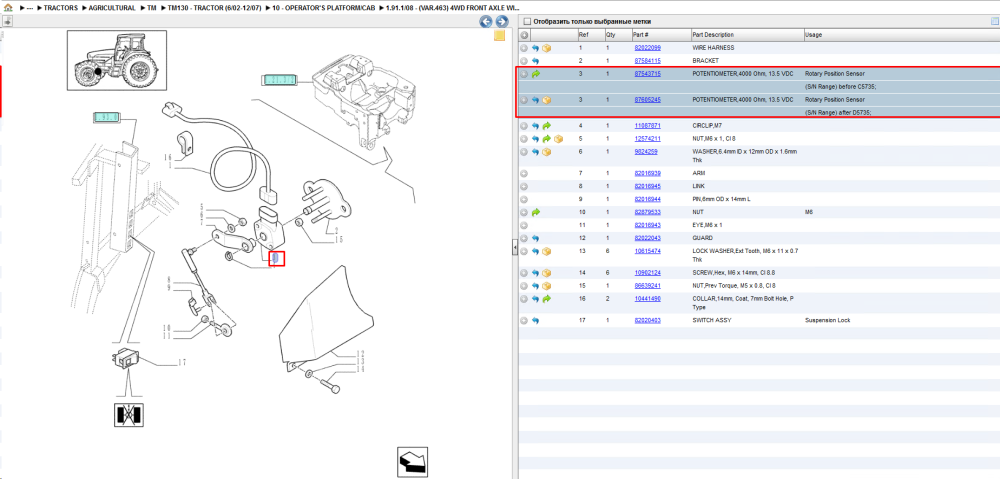
Task: Select '(S/N Range) after D5735;' text
Action: click(838, 112)
